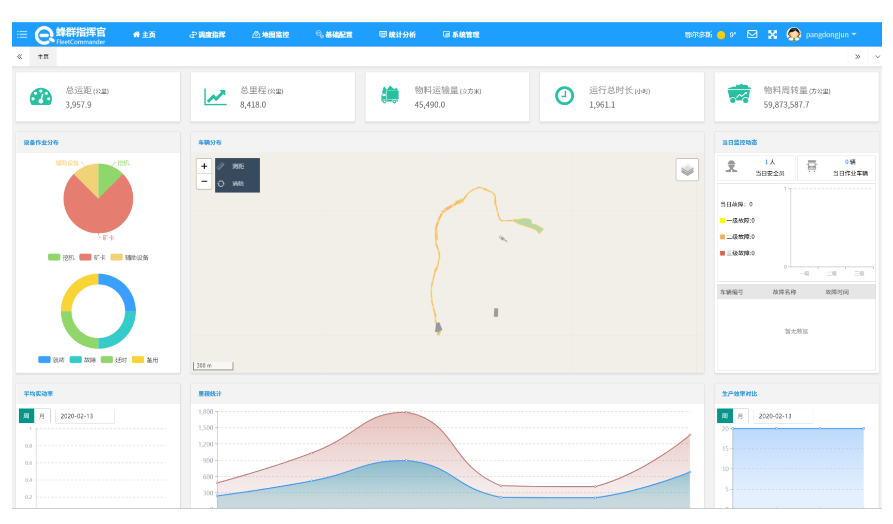Zoom in the map with plus button
The width and height of the screenshot is (893, 524).
204,166
